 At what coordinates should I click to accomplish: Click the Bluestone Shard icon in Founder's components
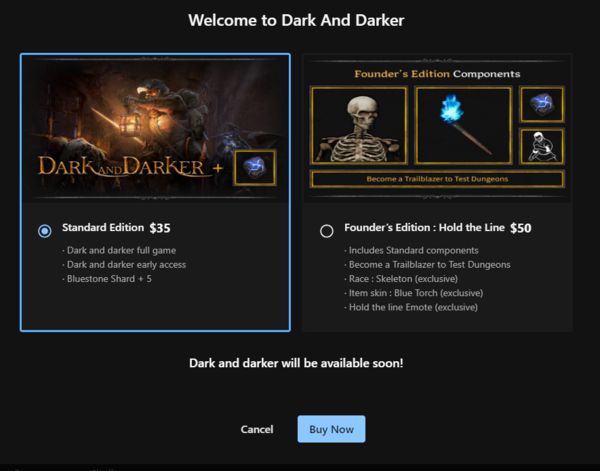tap(542, 104)
